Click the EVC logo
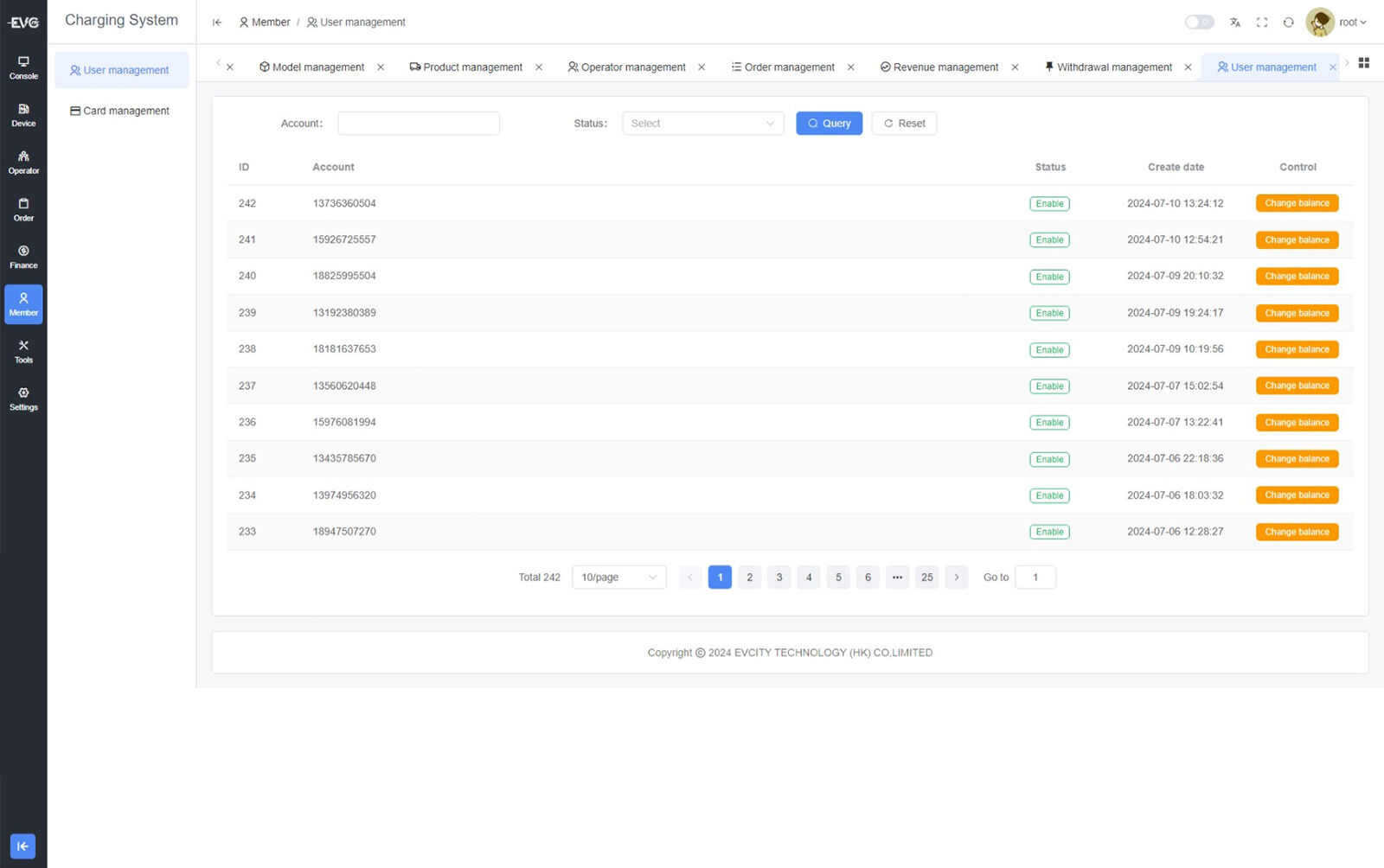 click(23, 22)
